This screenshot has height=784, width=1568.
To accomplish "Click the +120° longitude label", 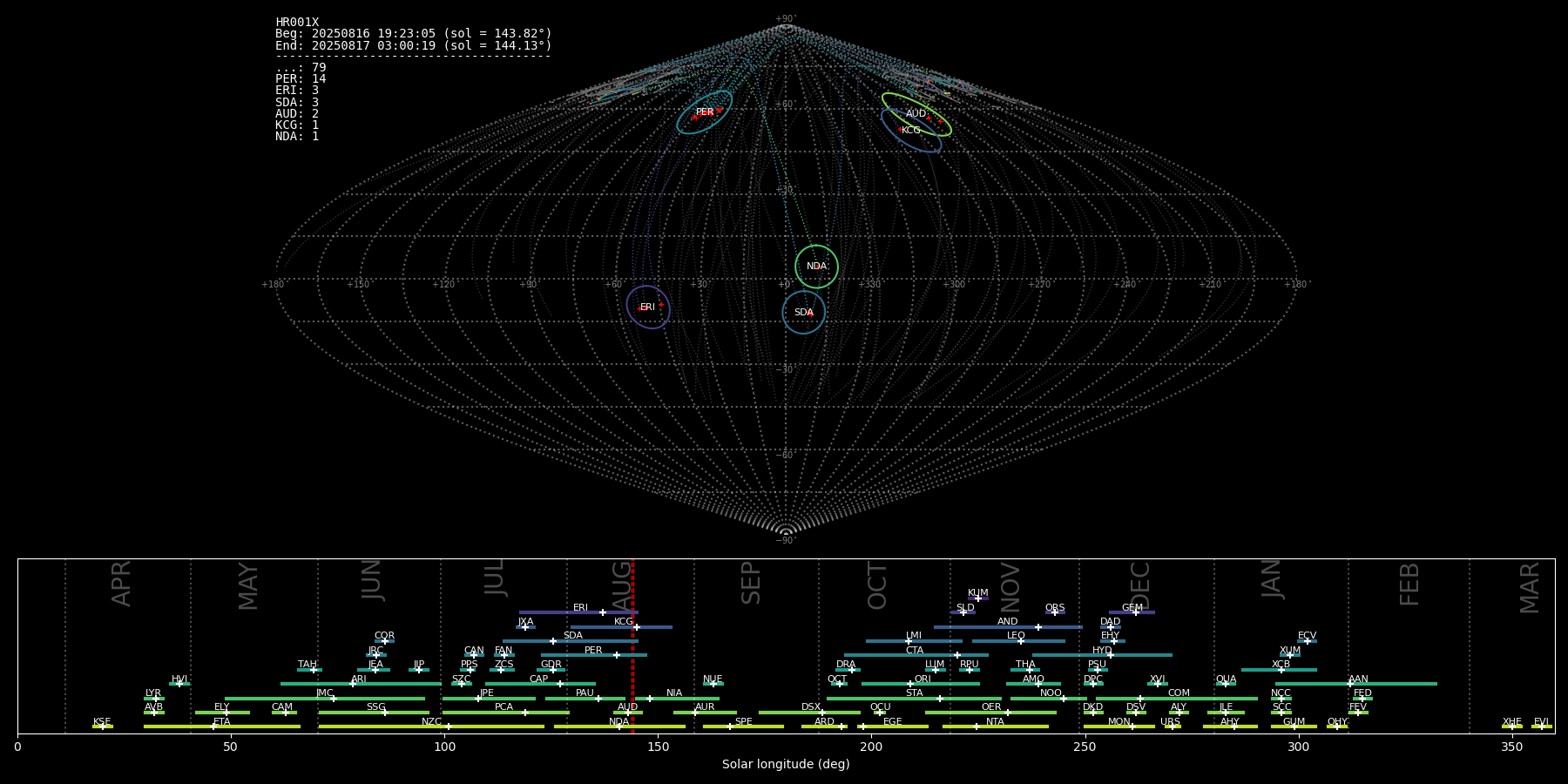I will (x=444, y=285).
